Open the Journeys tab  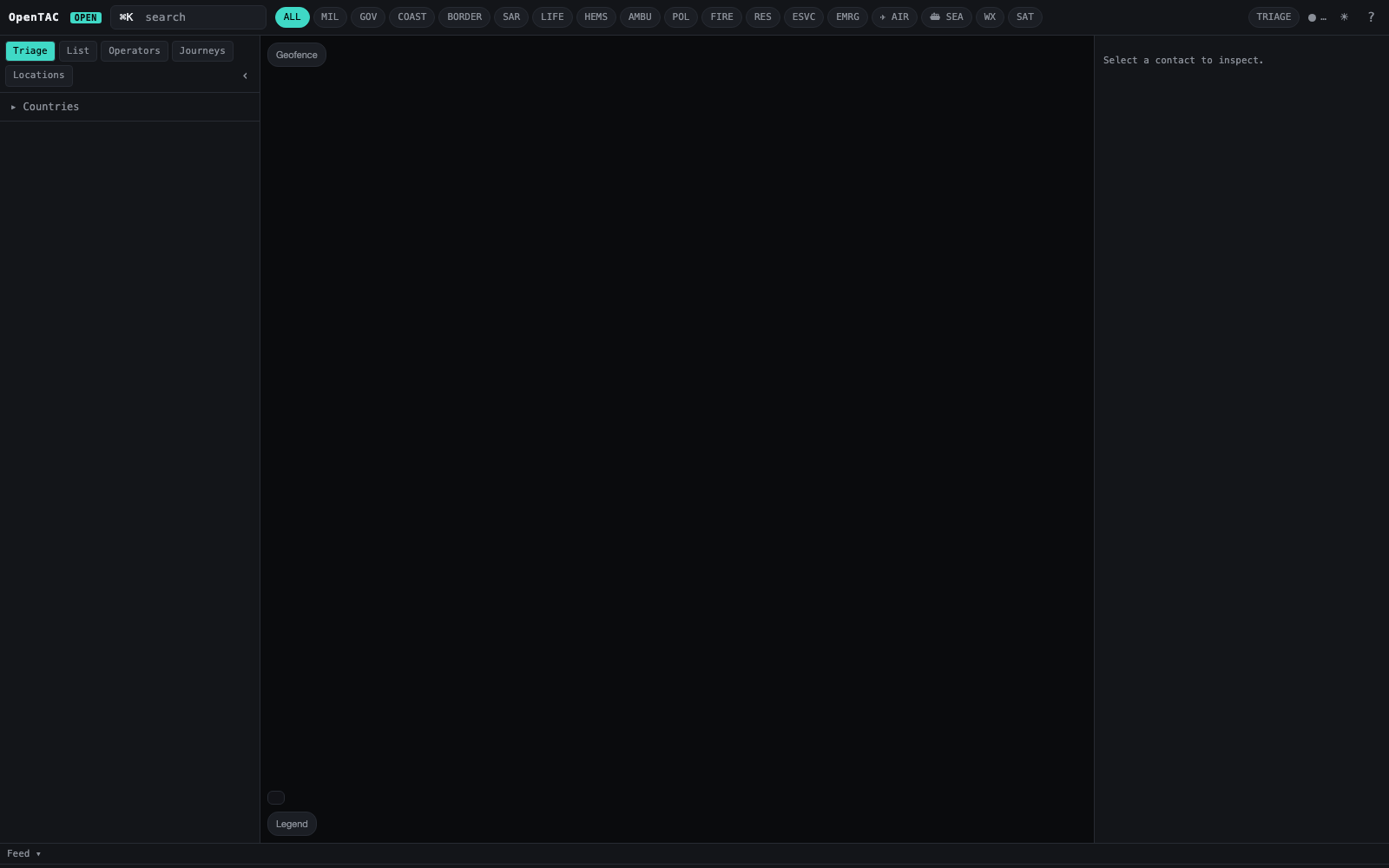202,51
